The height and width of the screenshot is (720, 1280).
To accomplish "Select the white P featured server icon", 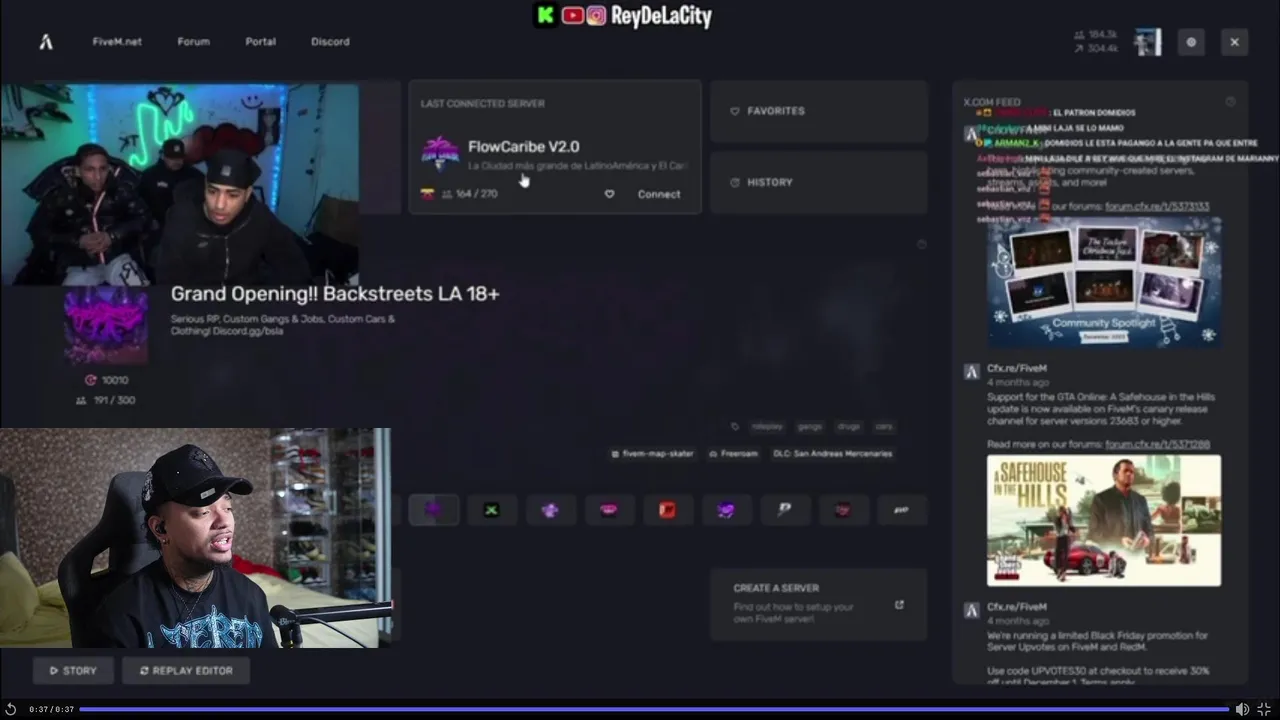I will 784,510.
